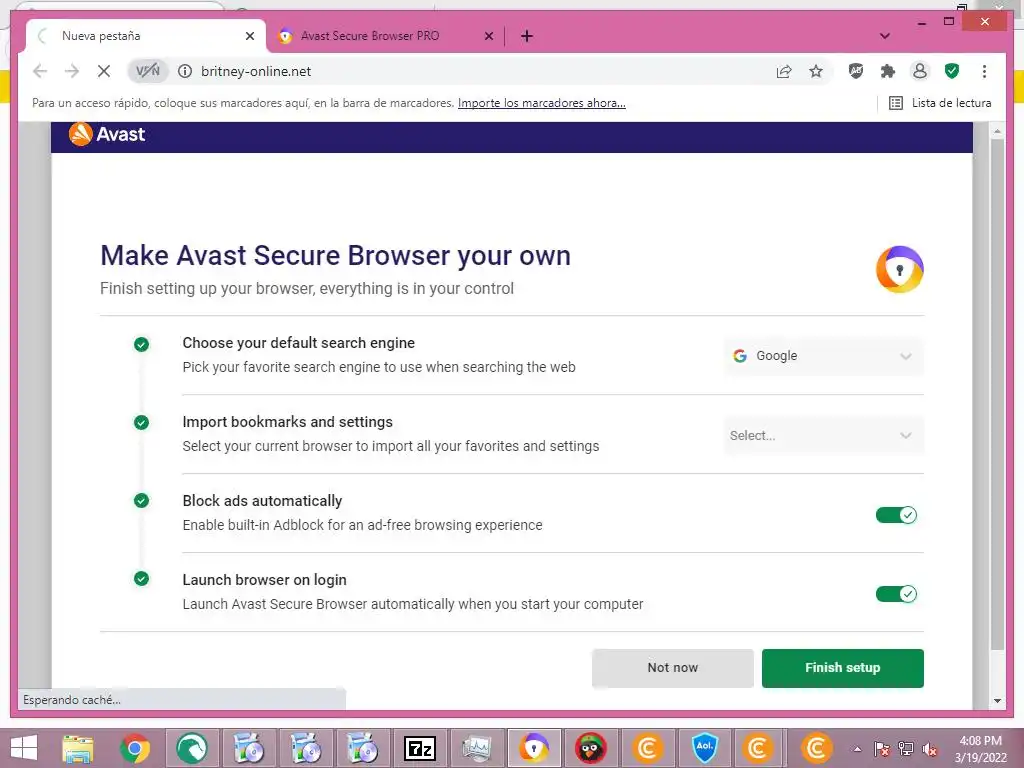Open File Explorer from the taskbar
1024x768 pixels.
click(x=78, y=748)
